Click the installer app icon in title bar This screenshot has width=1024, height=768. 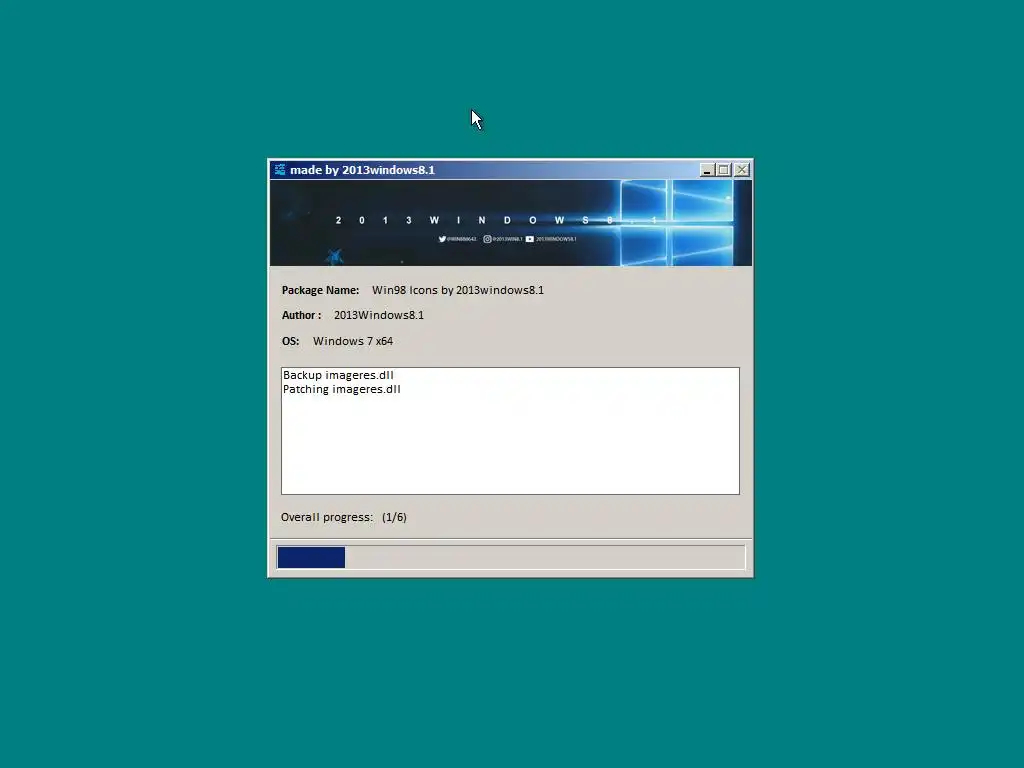[280, 170]
